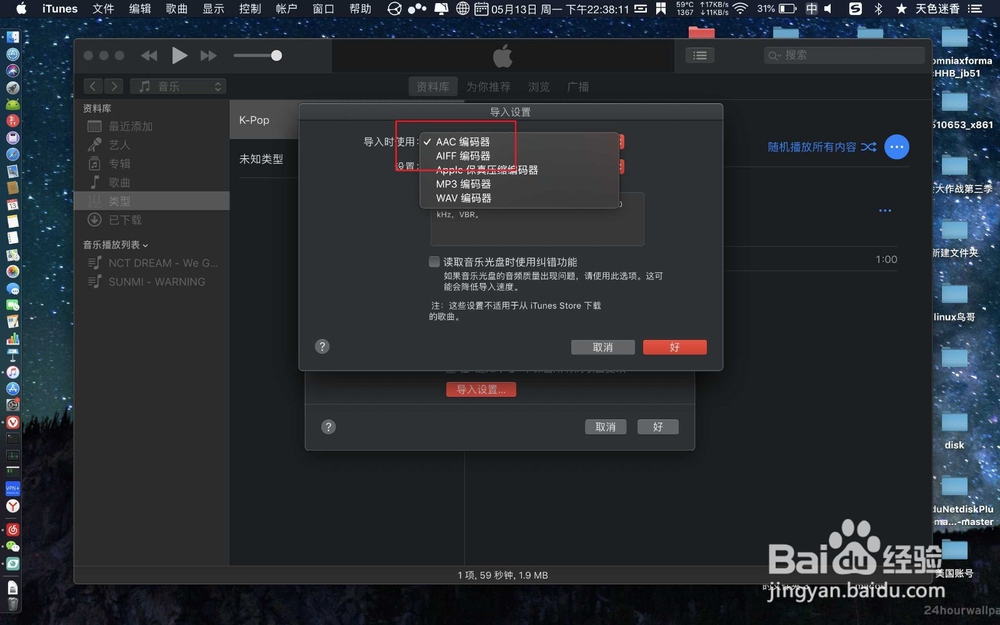
Task: Open the 帮助 menu
Action: pyautogui.click(x=360, y=8)
